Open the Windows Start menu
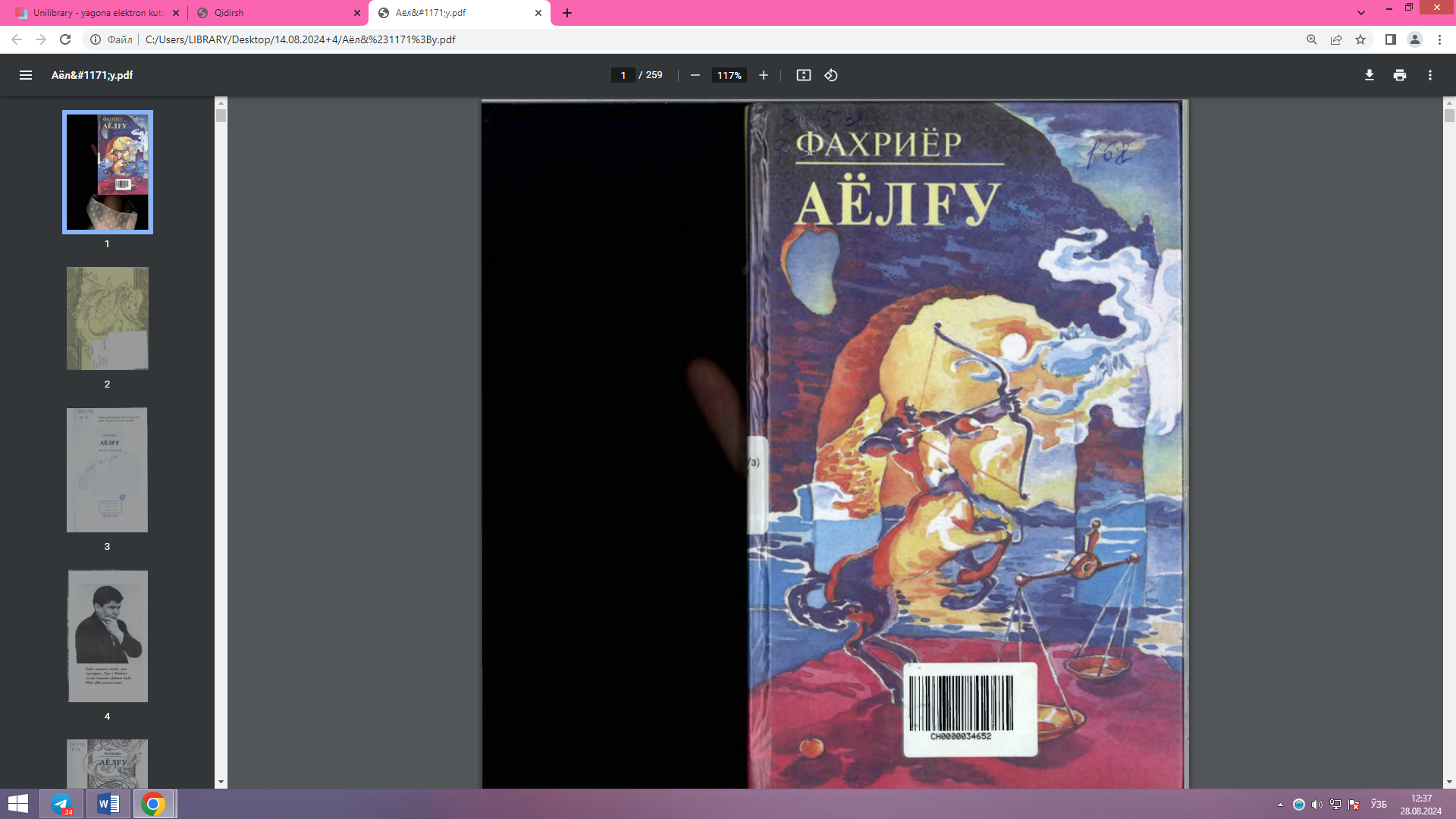Image resolution: width=1456 pixels, height=819 pixels. click(x=17, y=804)
